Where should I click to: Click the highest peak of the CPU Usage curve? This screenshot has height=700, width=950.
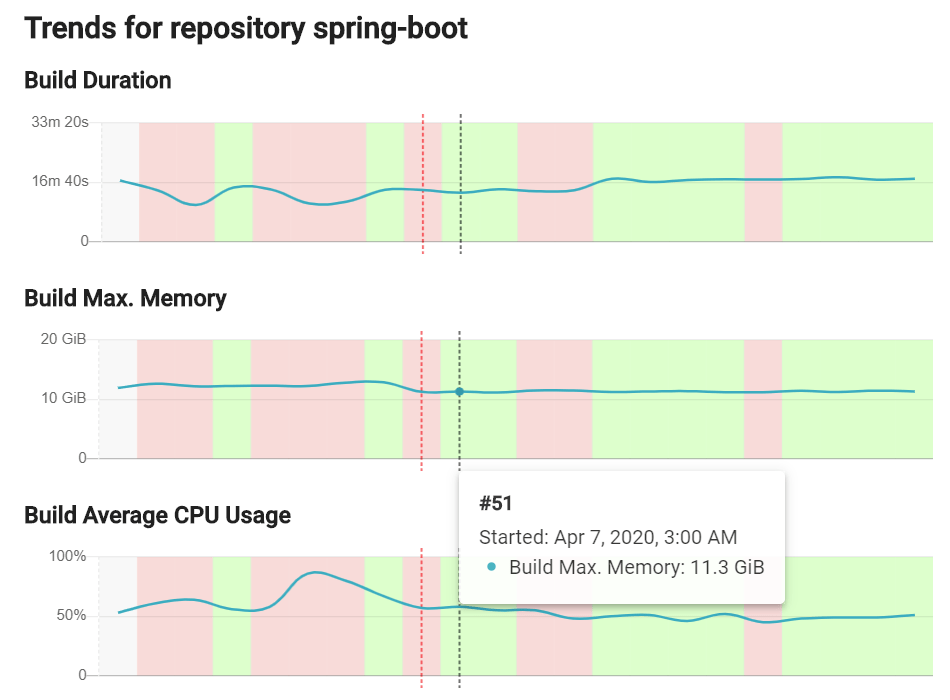pos(316,572)
